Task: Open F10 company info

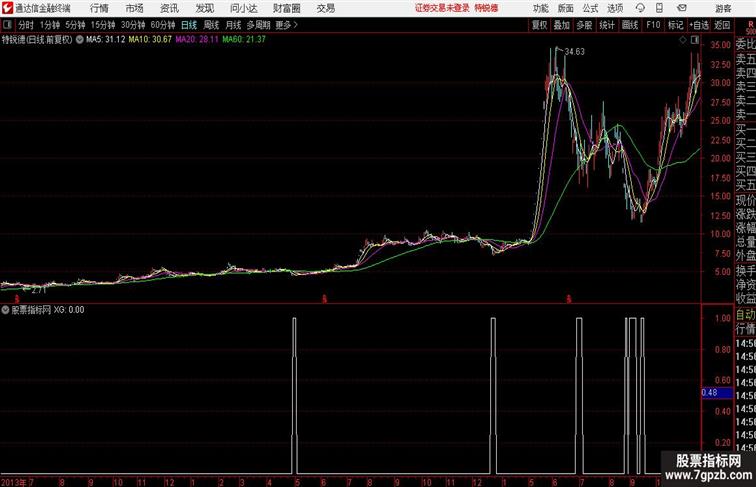Action: click(653, 25)
